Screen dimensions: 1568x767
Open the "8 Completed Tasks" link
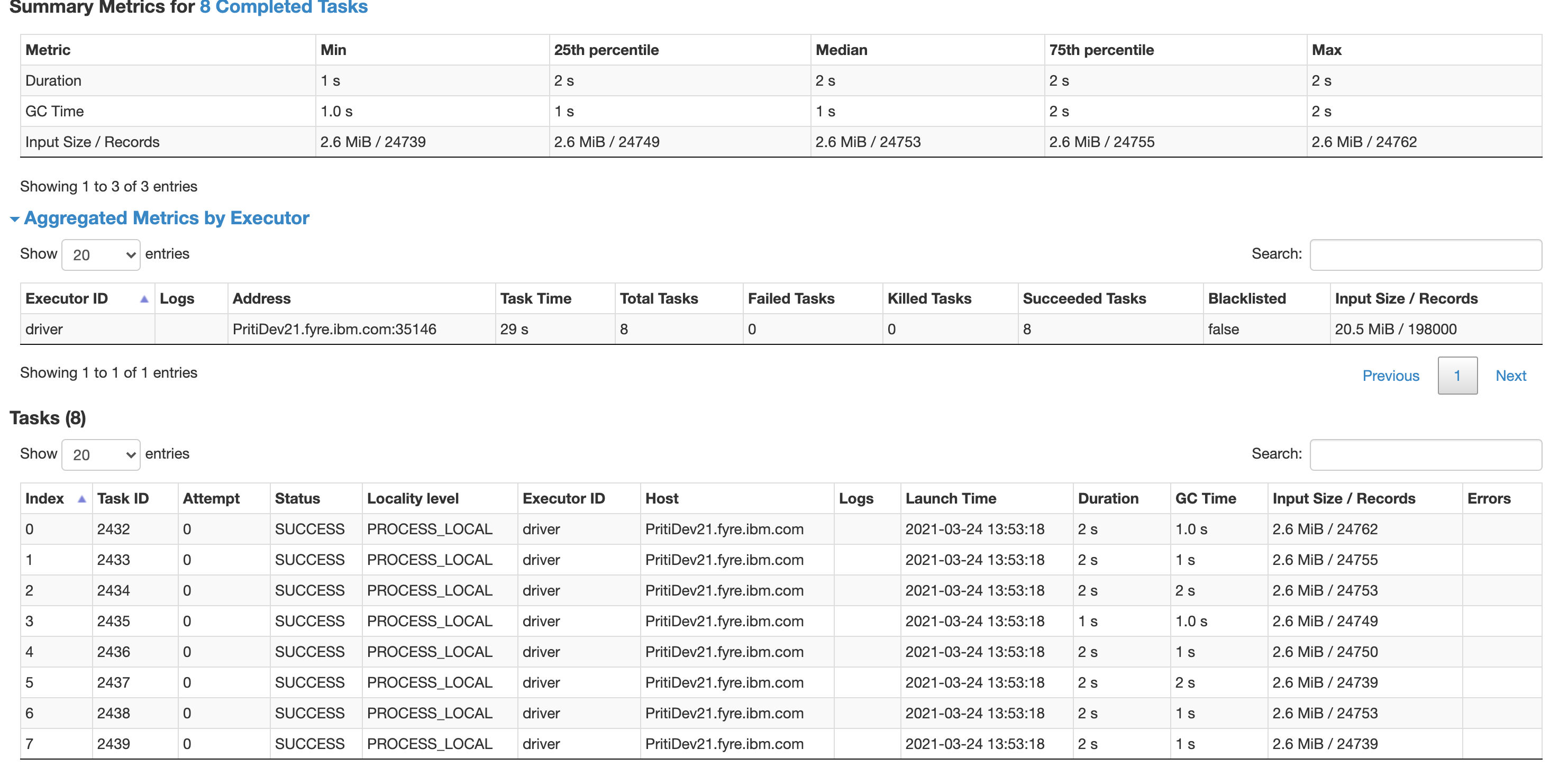(283, 8)
